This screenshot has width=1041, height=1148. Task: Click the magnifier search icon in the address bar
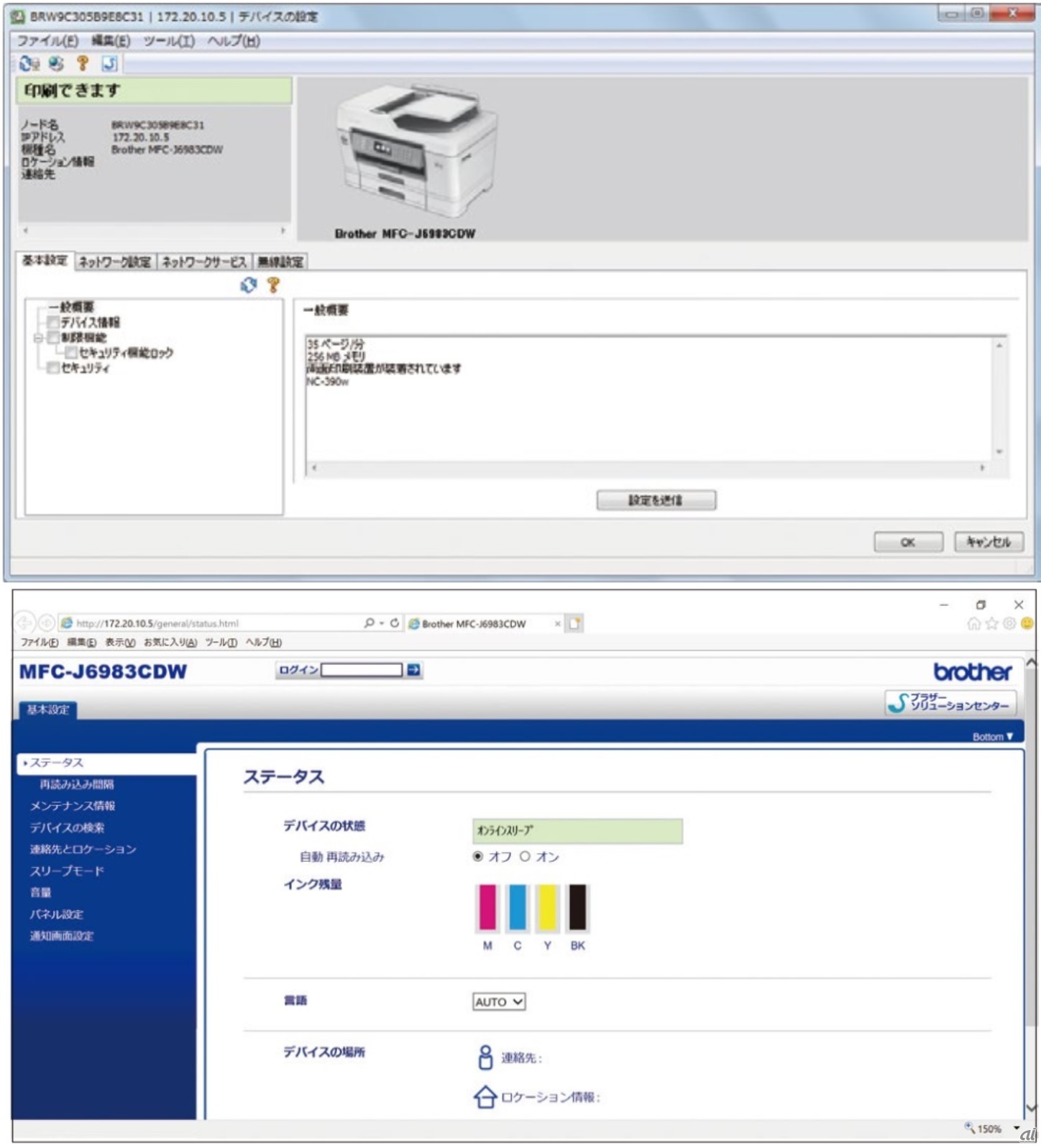point(369,623)
